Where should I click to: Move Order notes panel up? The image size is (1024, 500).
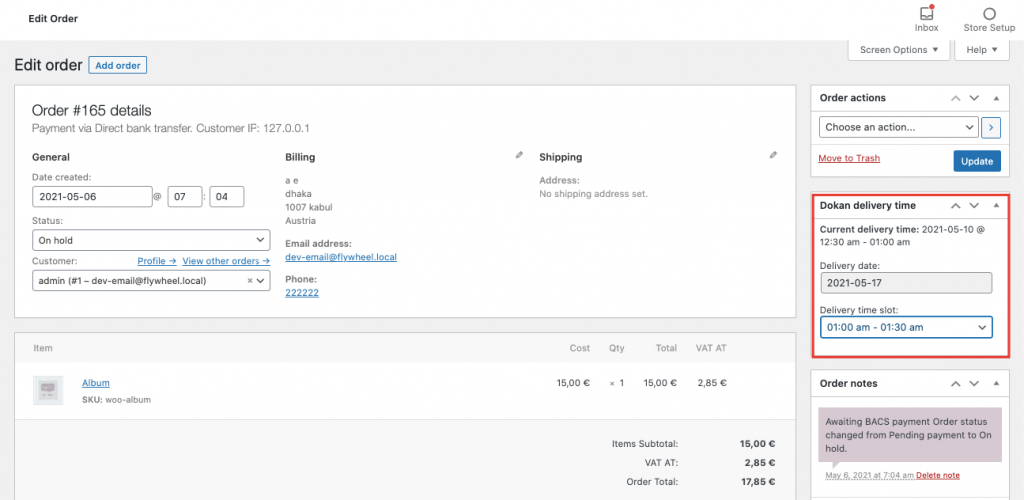(x=956, y=383)
